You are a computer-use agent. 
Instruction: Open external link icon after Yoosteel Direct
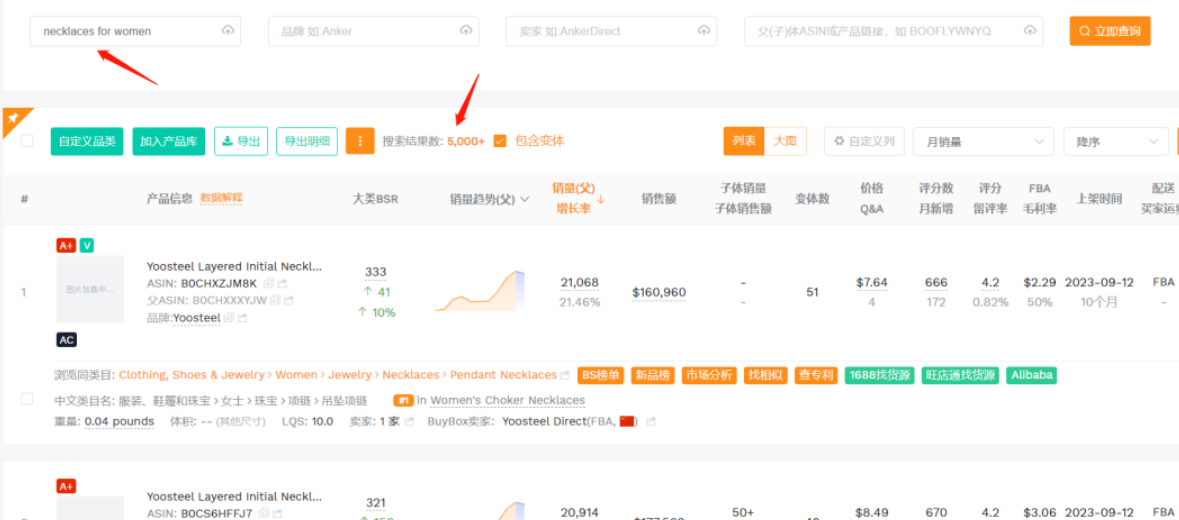pos(650,422)
